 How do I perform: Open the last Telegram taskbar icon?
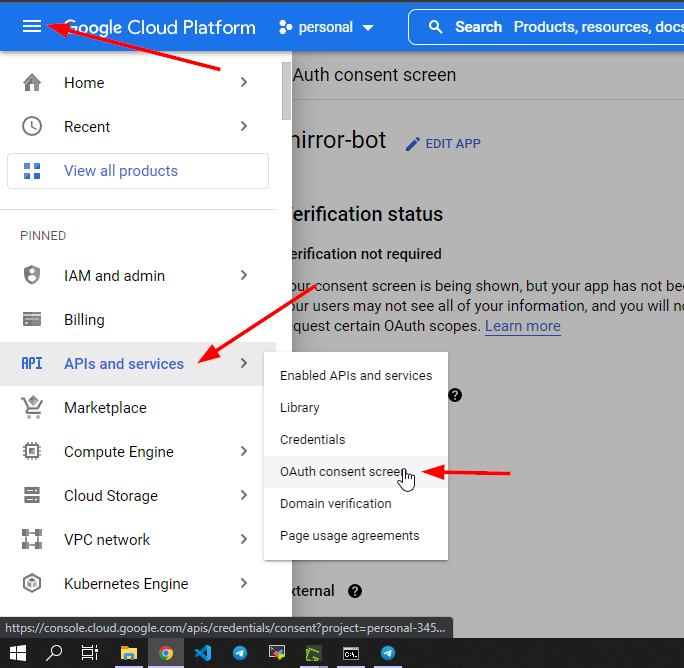tap(388, 653)
